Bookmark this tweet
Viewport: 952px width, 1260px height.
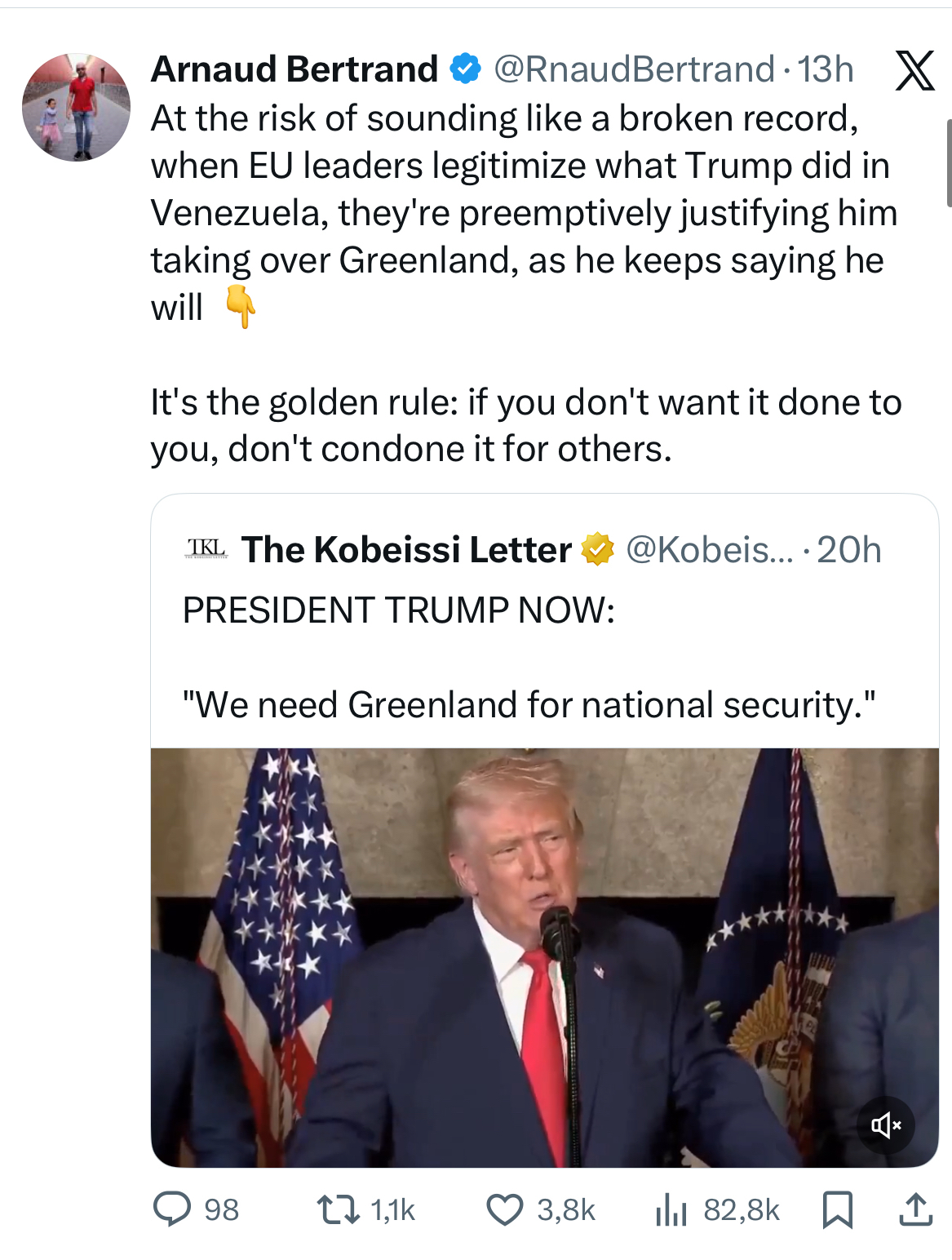click(x=837, y=1209)
